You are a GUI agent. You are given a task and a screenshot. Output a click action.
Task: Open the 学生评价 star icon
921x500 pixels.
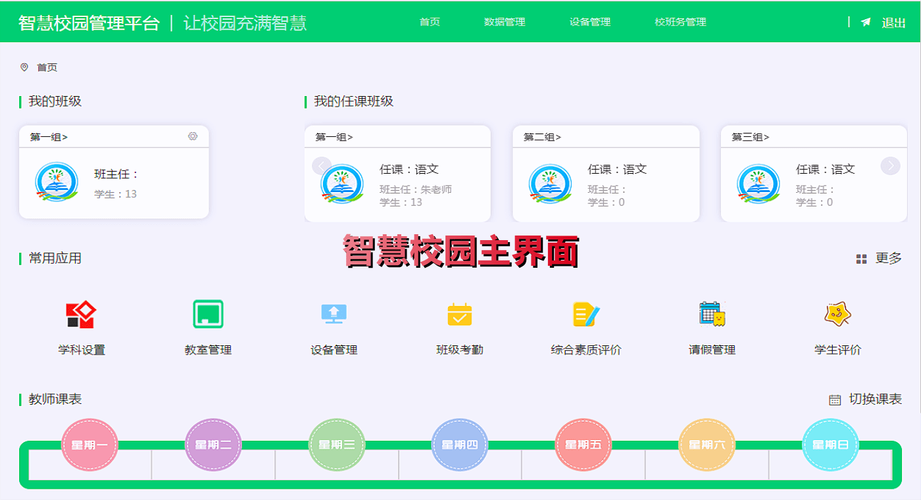coord(837,315)
